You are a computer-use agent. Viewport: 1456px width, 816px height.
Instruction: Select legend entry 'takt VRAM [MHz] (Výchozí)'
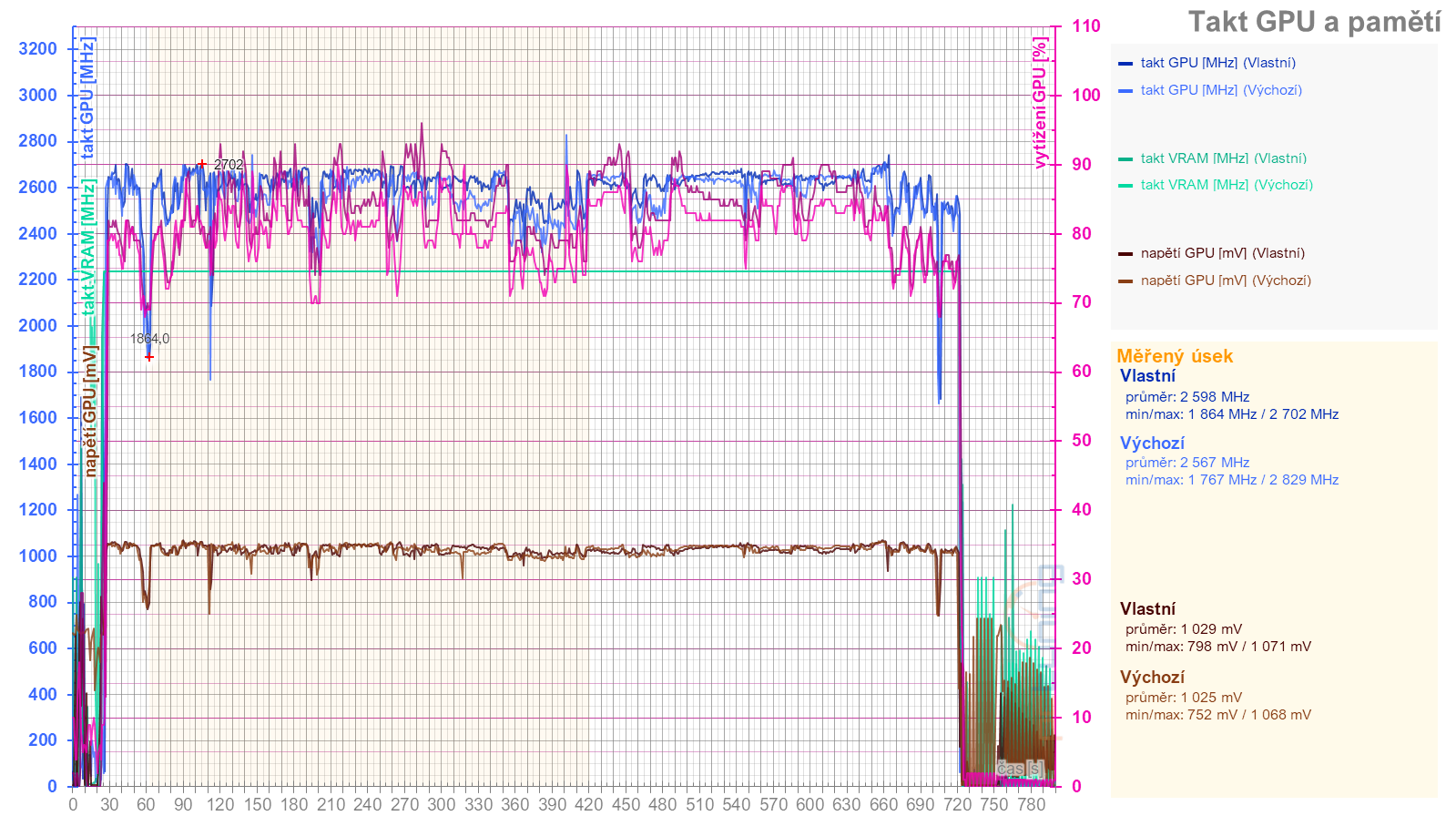(1227, 185)
